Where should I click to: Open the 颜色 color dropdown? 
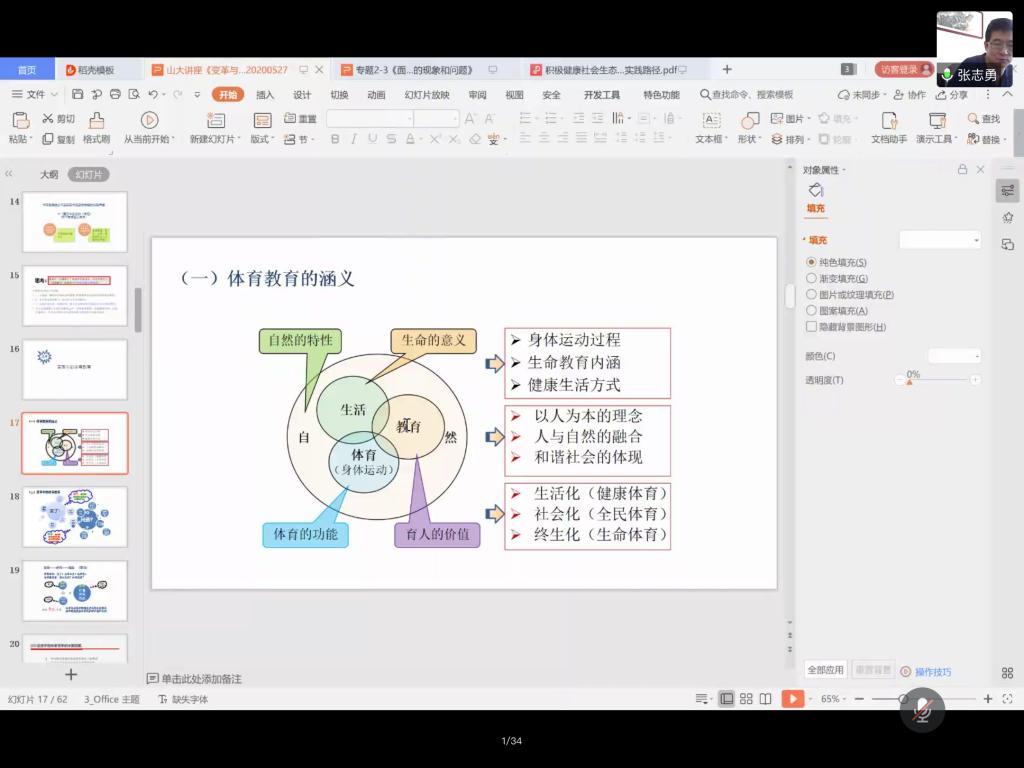pyautogui.click(x=955, y=356)
